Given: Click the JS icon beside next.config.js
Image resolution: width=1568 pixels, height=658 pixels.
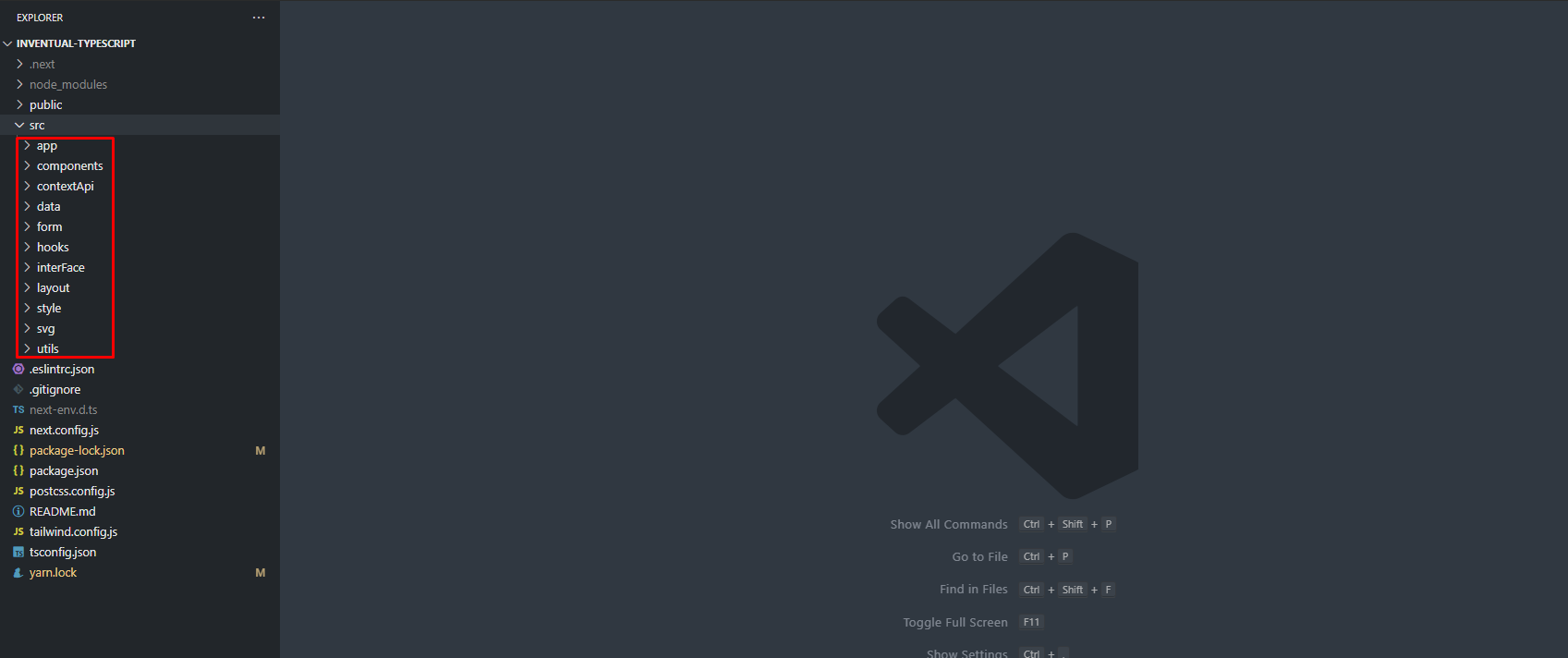Looking at the screenshot, I should click(18, 430).
